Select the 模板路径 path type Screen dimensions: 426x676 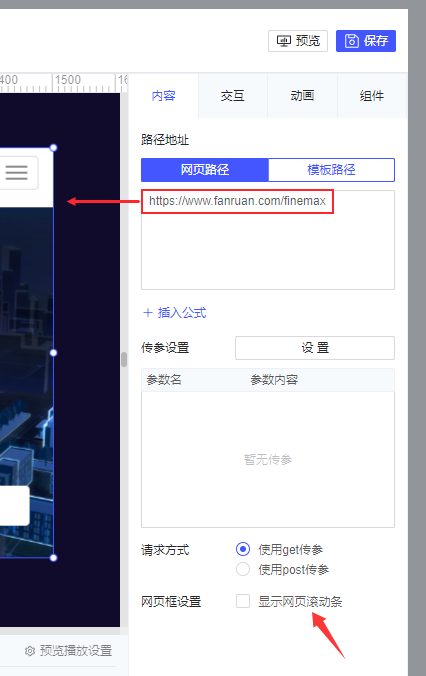[331, 170]
